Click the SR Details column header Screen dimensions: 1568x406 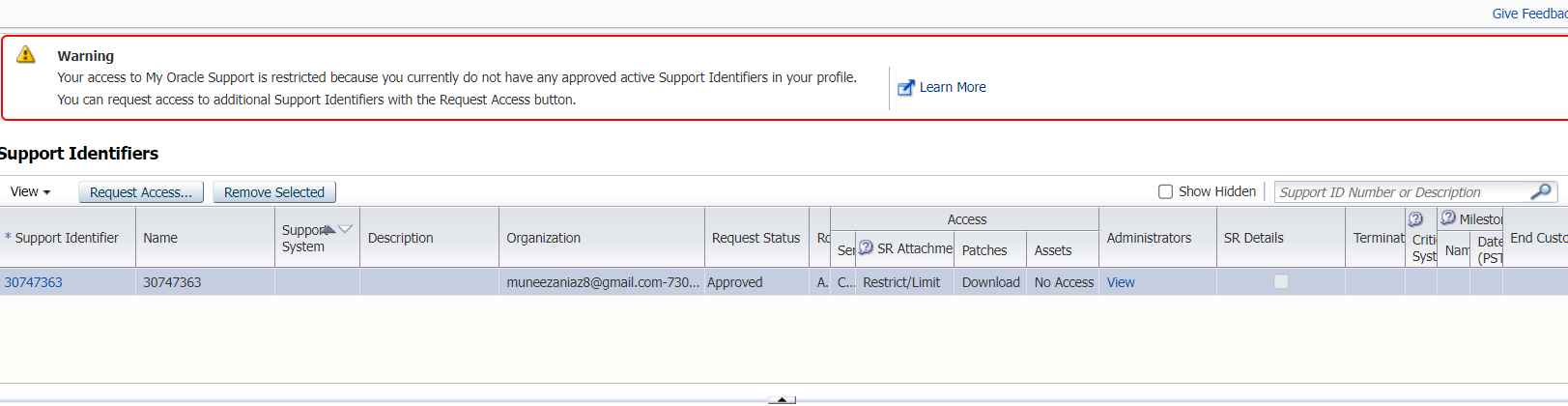[x=1280, y=238]
